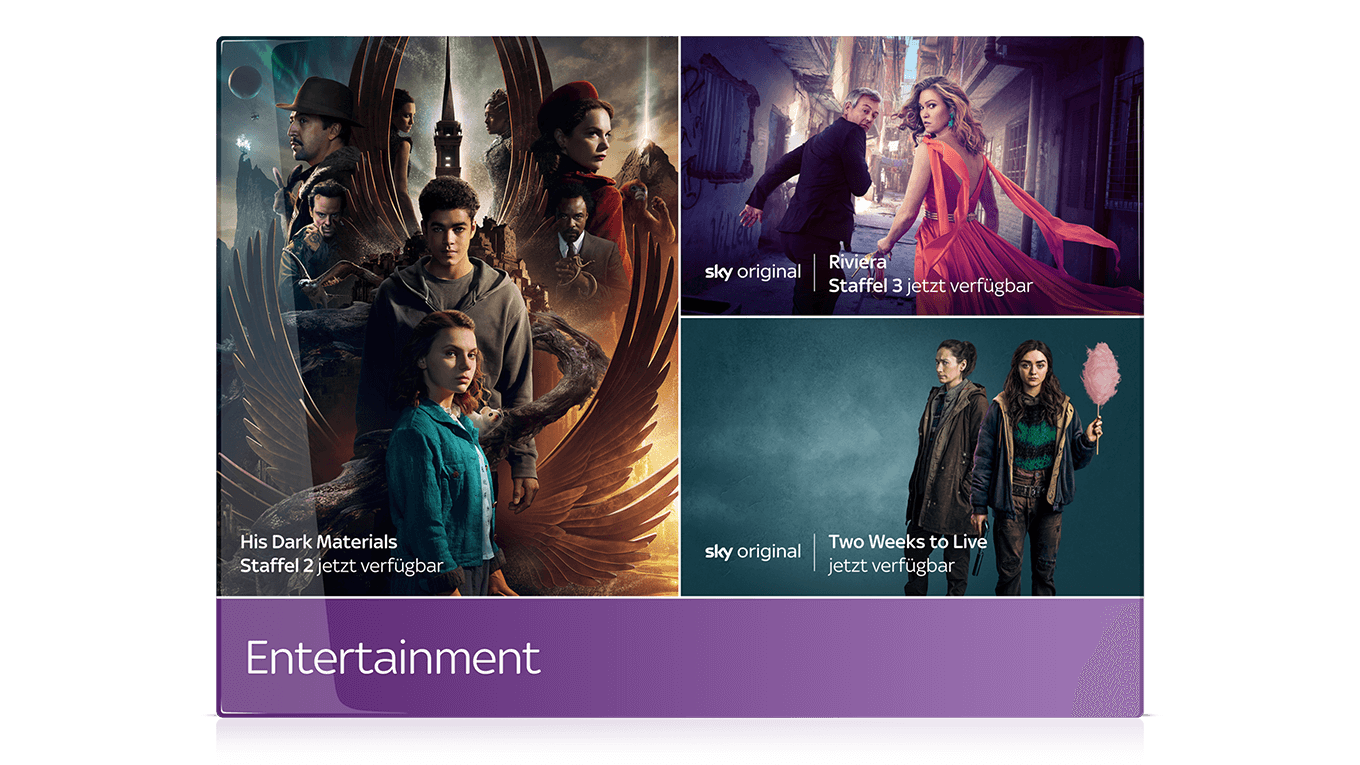Click 'Staffel 3 jetzt verfügbar' text

930,286
